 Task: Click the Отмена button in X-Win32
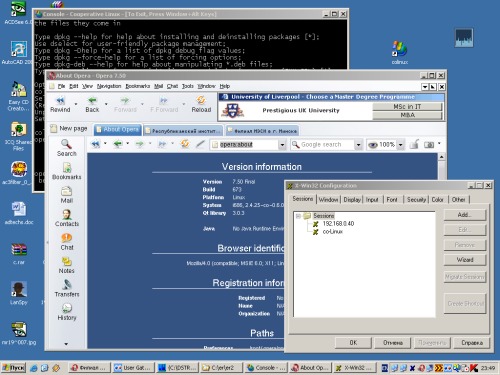[393, 343]
